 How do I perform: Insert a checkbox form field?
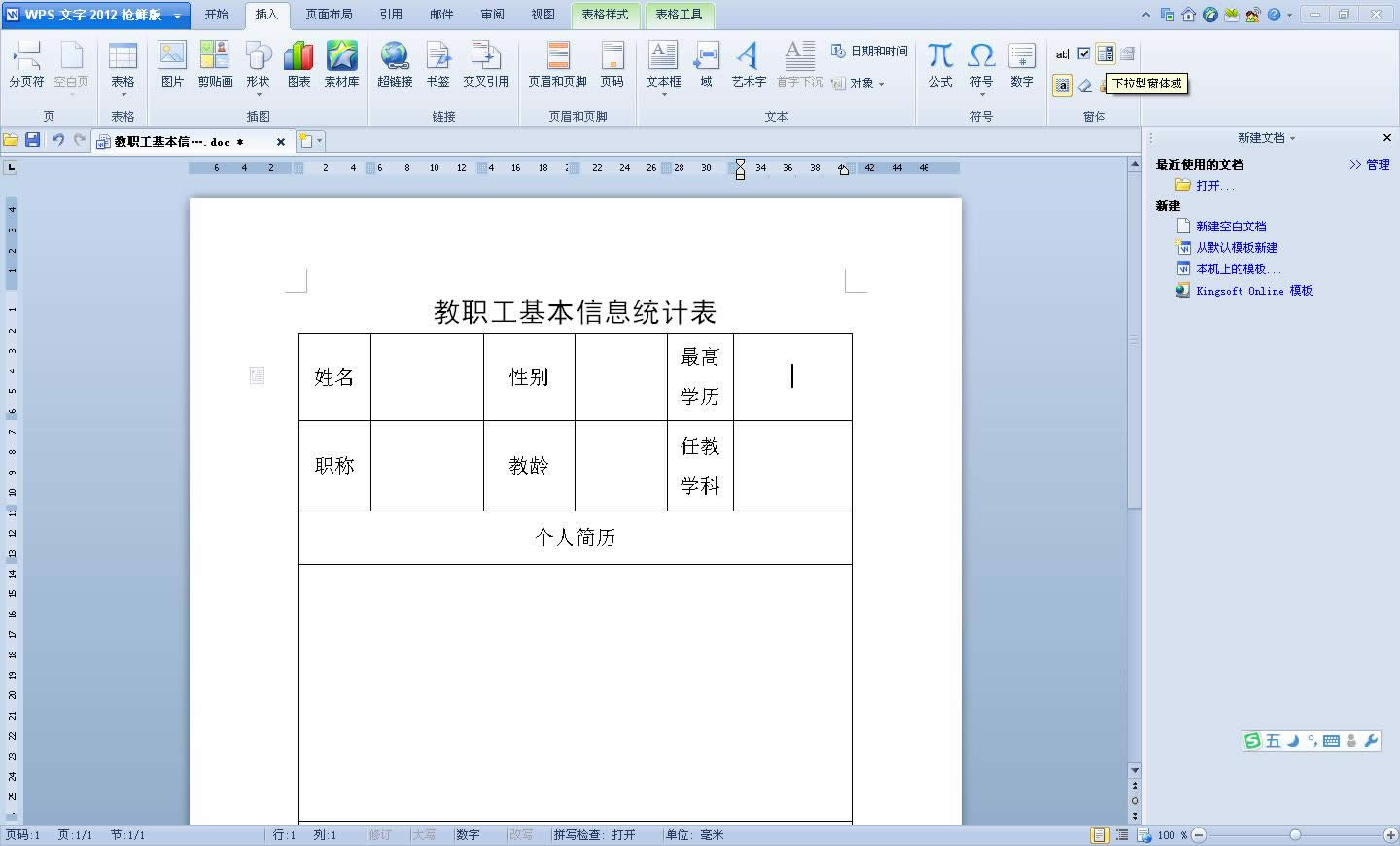point(1084,54)
